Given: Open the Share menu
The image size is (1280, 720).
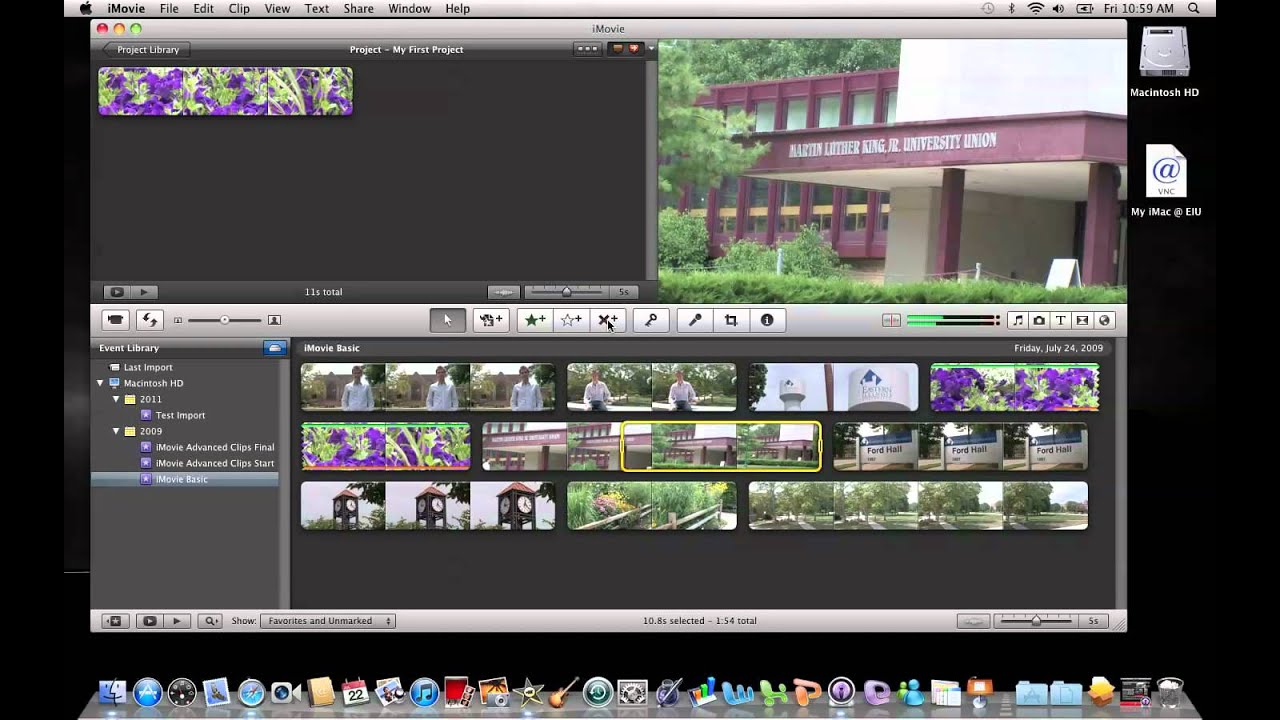Looking at the screenshot, I should coord(357,8).
